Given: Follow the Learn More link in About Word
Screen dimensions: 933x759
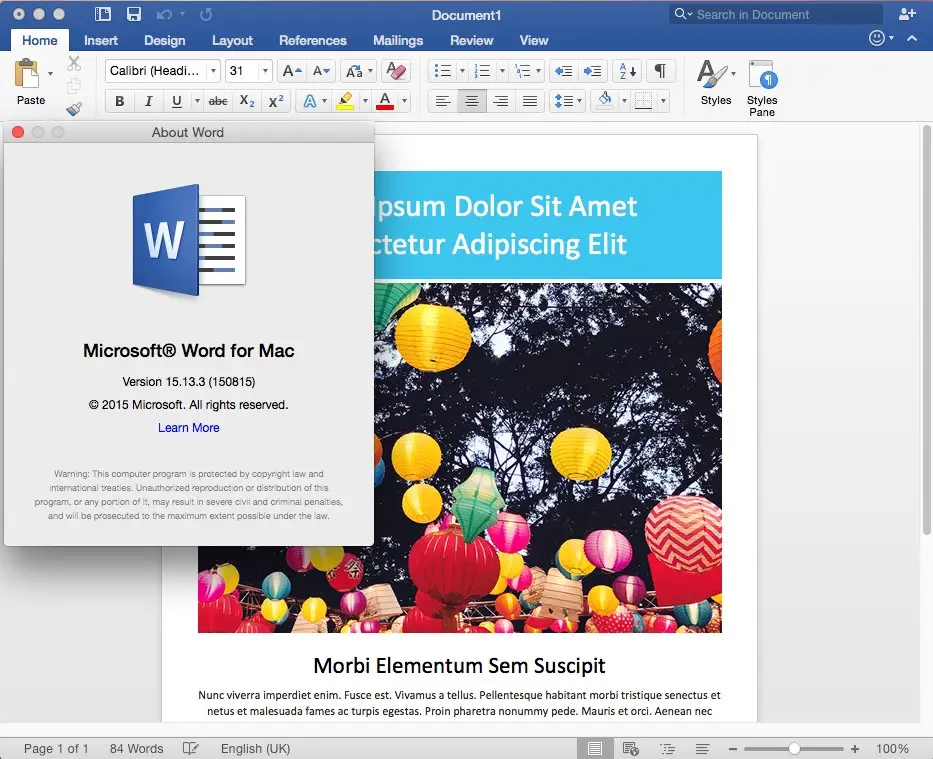Looking at the screenshot, I should pos(189,428).
